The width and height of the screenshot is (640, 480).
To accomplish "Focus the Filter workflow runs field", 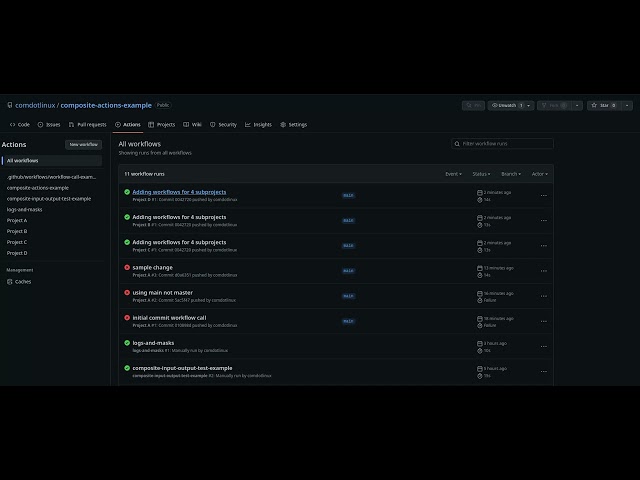I will (502, 144).
